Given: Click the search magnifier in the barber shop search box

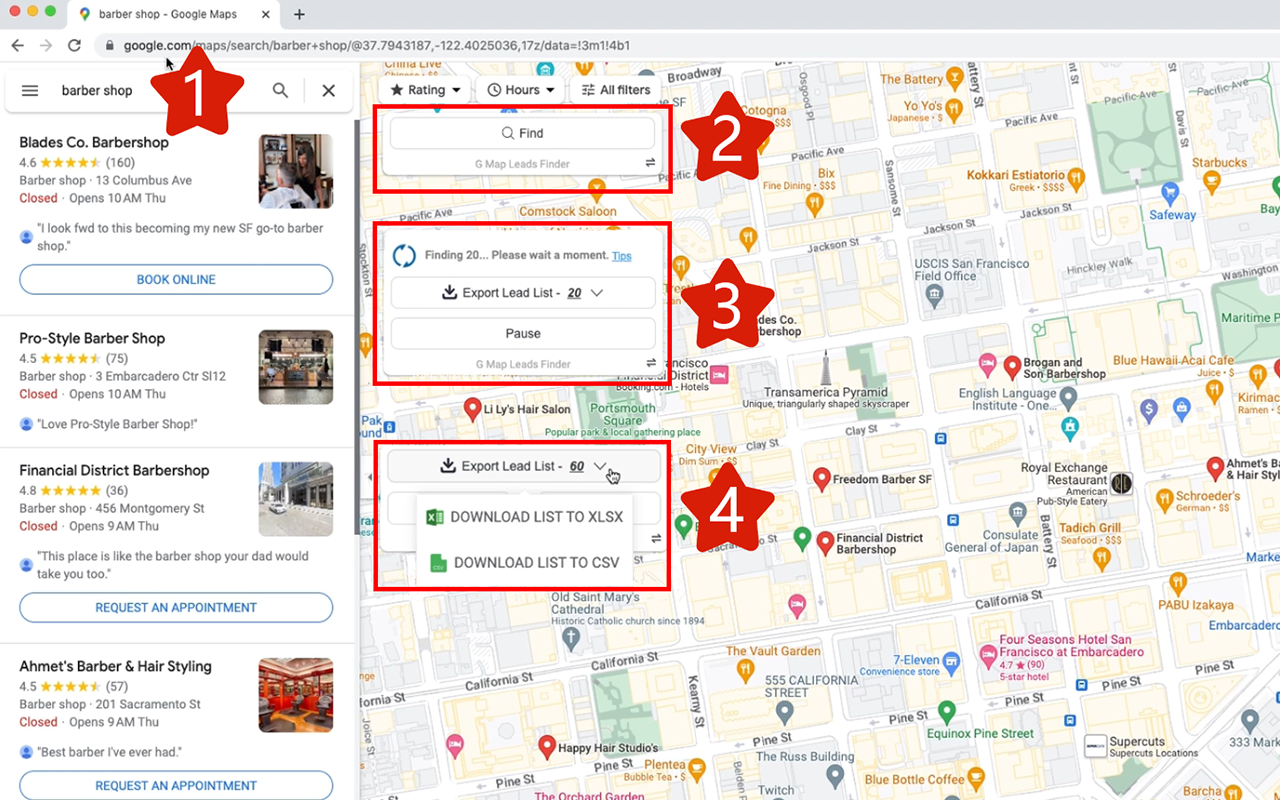Looking at the screenshot, I should point(280,90).
